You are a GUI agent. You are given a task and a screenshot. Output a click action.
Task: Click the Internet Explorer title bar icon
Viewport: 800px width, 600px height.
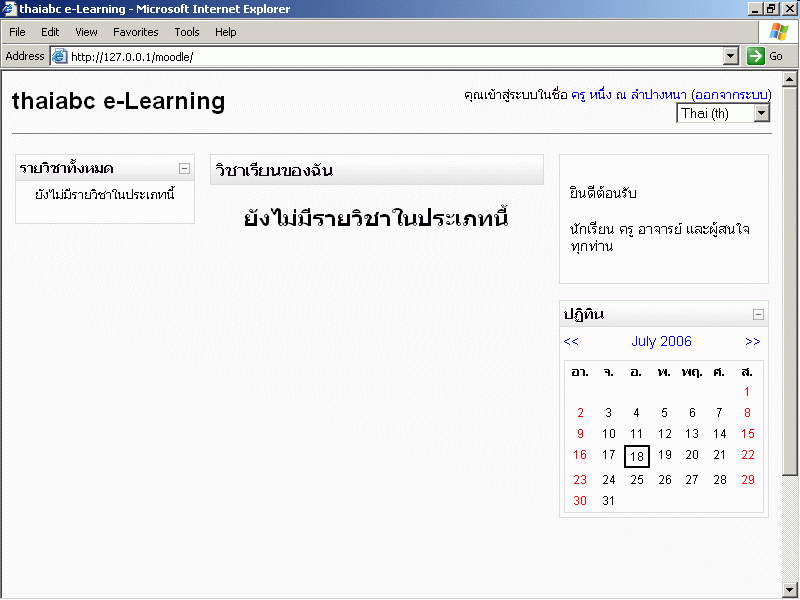(9, 9)
